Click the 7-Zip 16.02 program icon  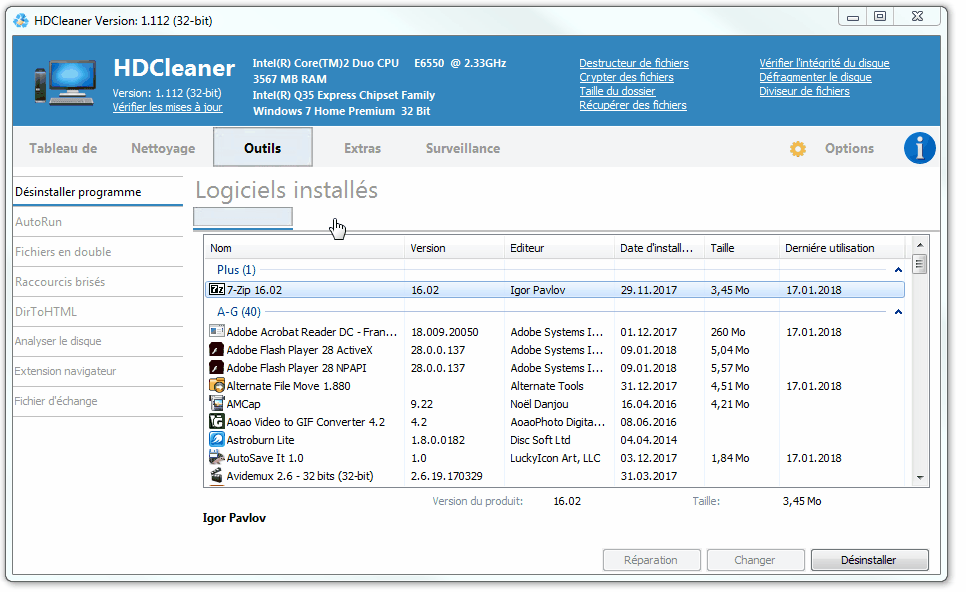pyautogui.click(x=217, y=290)
